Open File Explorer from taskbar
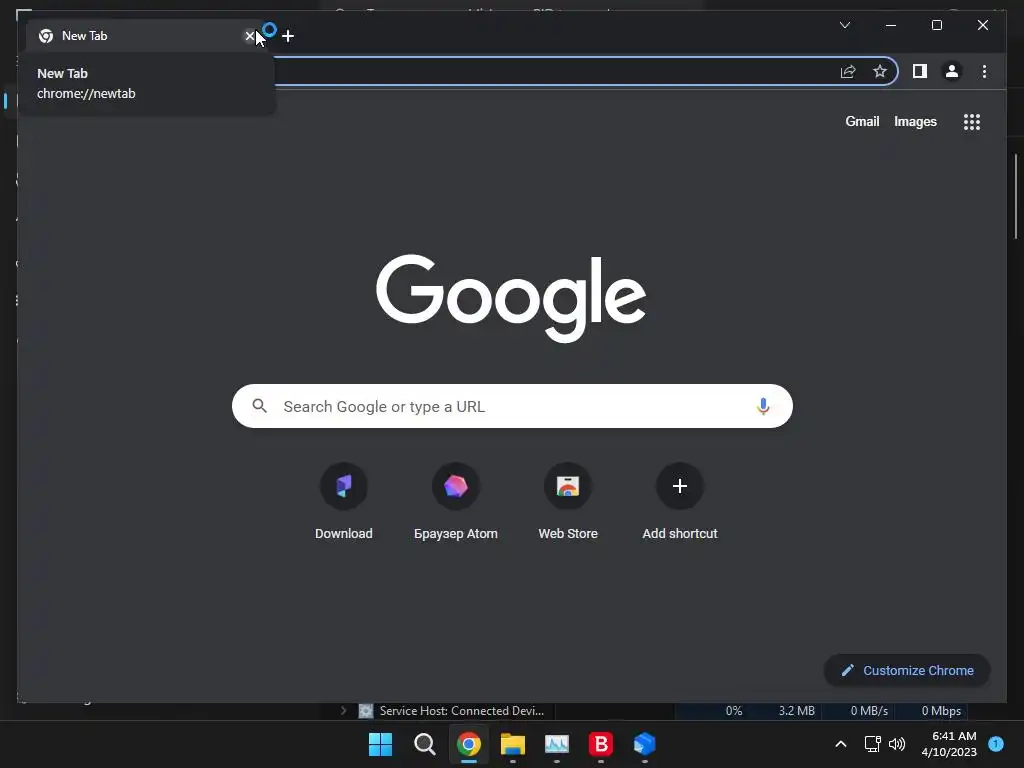Image resolution: width=1024 pixels, height=768 pixels. pyautogui.click(x=513, y=744)
